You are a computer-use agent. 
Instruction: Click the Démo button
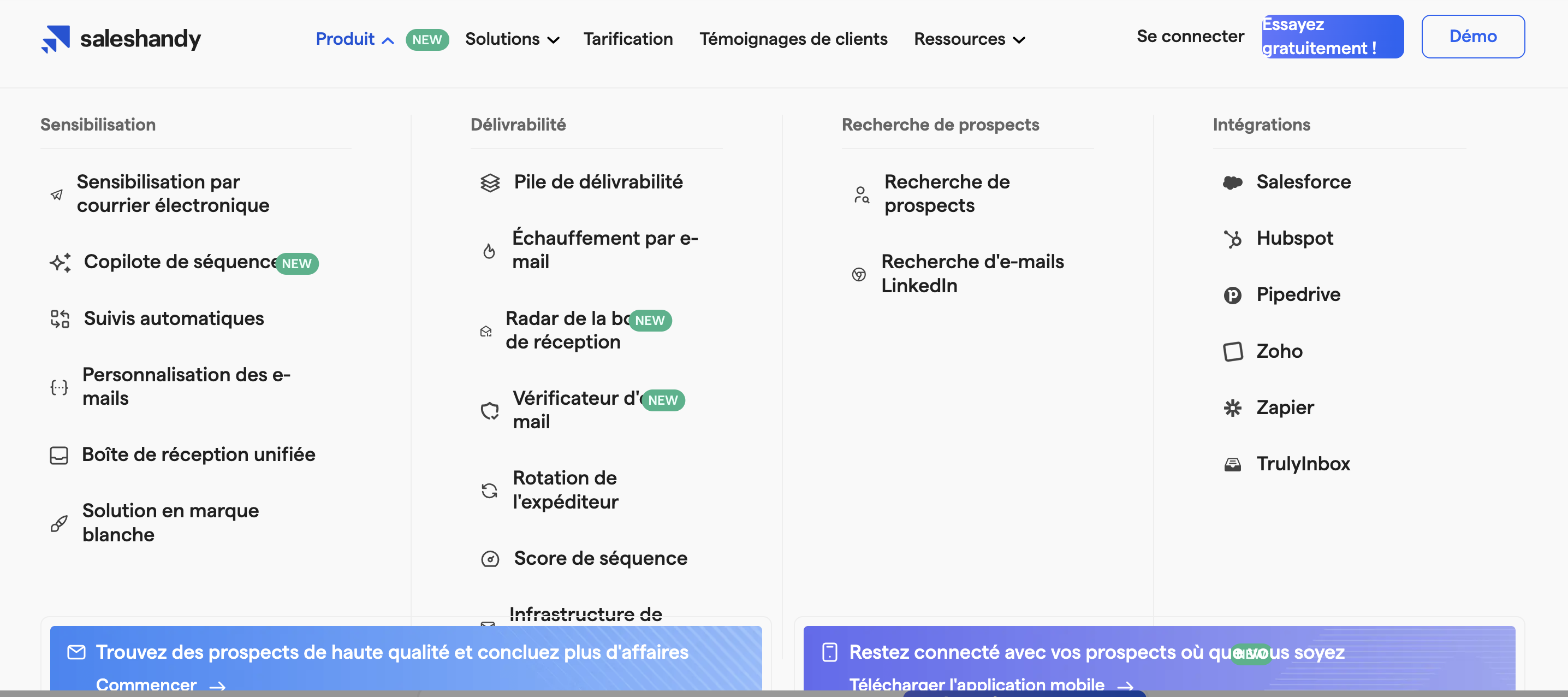pyautogui.click(x=1472, y=37)
